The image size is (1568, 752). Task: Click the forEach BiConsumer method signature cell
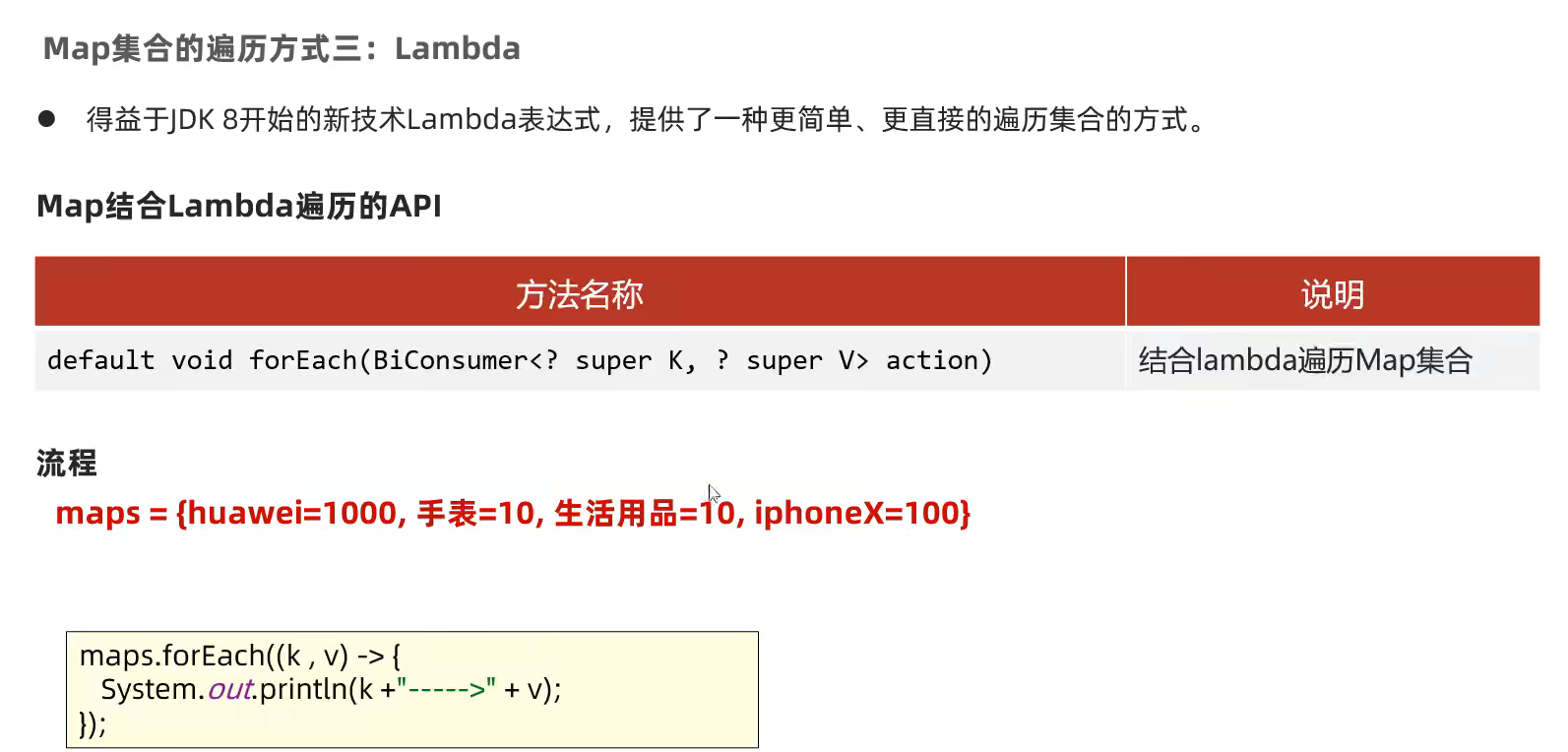580,360
